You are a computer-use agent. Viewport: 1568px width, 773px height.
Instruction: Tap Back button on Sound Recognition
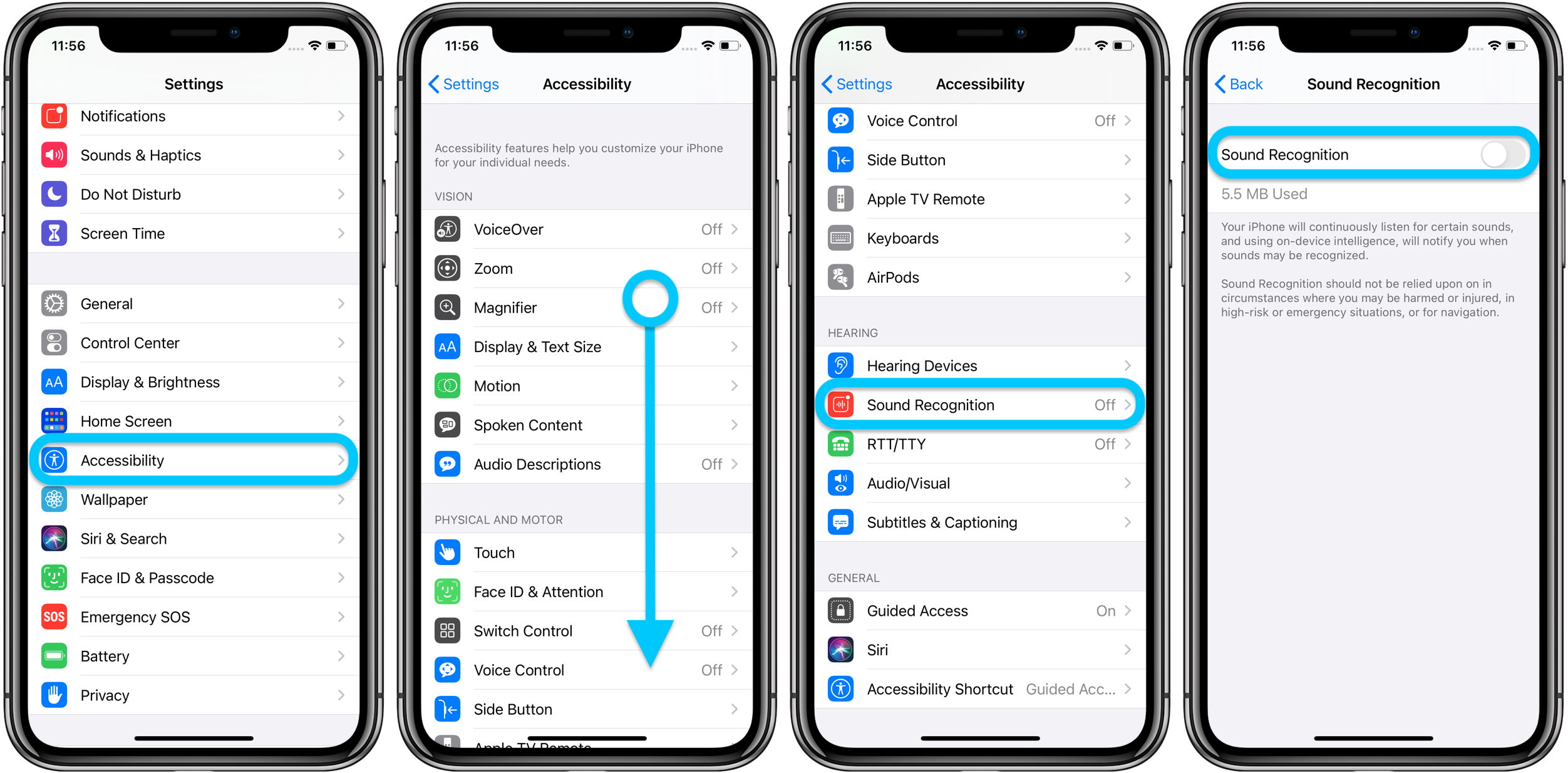[1224, 83]
